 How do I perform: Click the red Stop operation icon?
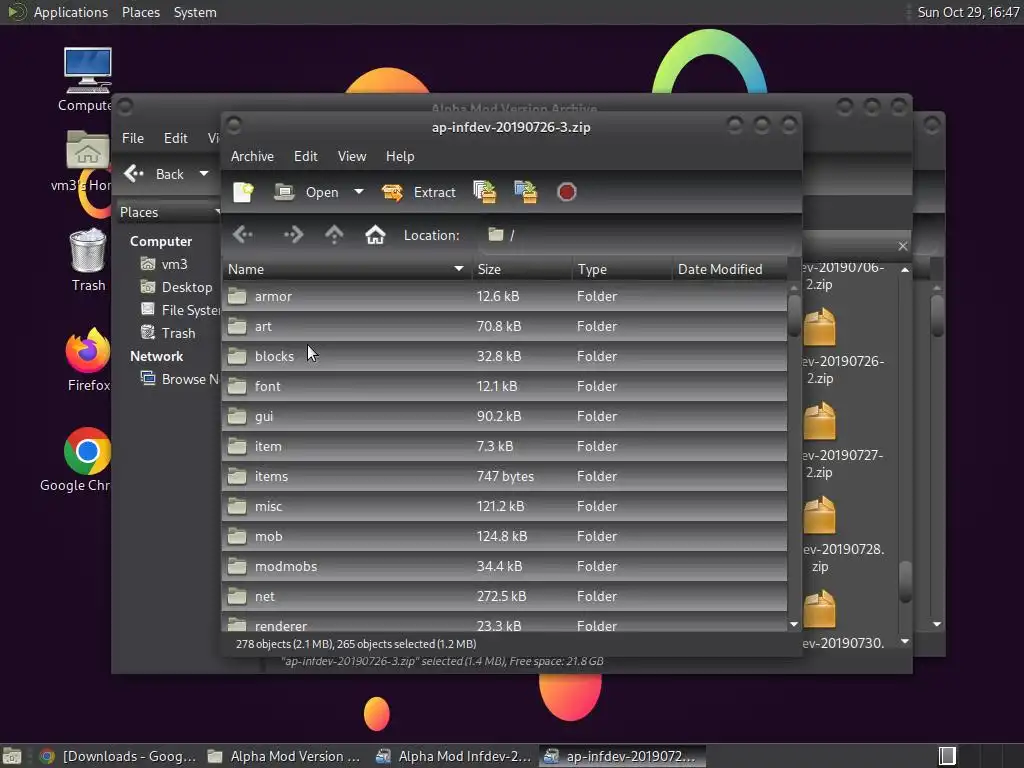(566, 192)
